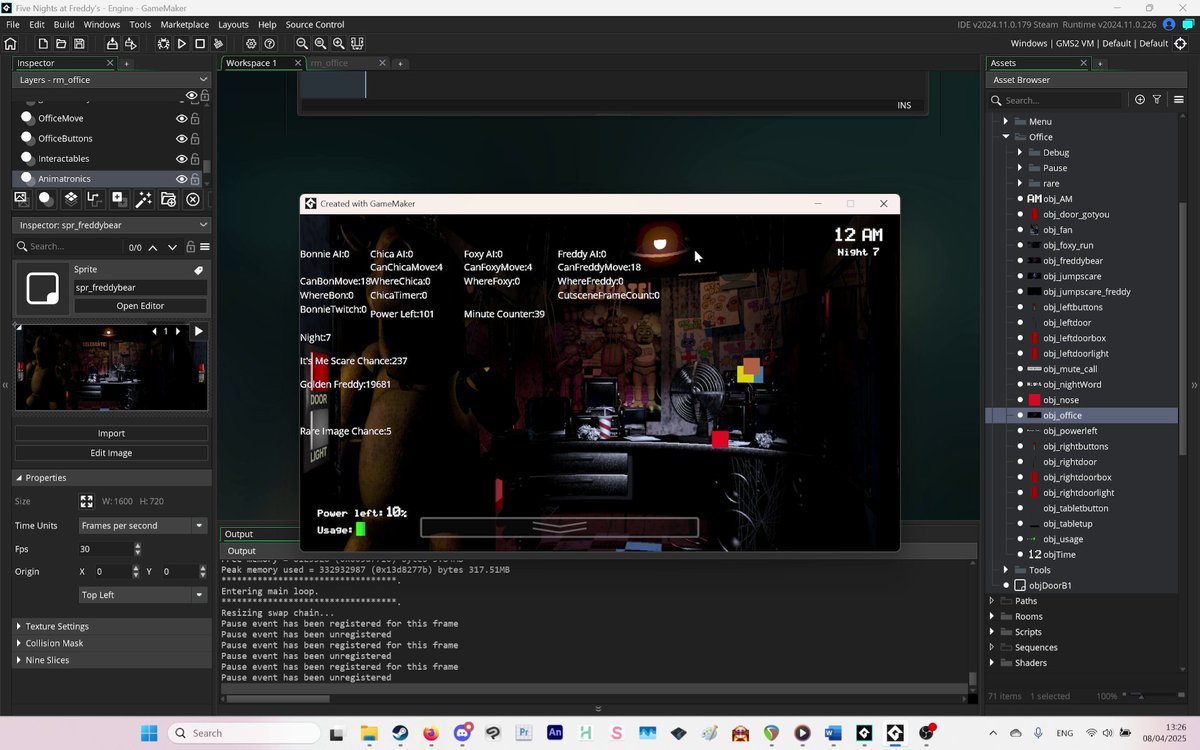Toggle docks visibility icon in toolbar
The height and width of the screenshot is (750, 1200).
click(357, 44)
